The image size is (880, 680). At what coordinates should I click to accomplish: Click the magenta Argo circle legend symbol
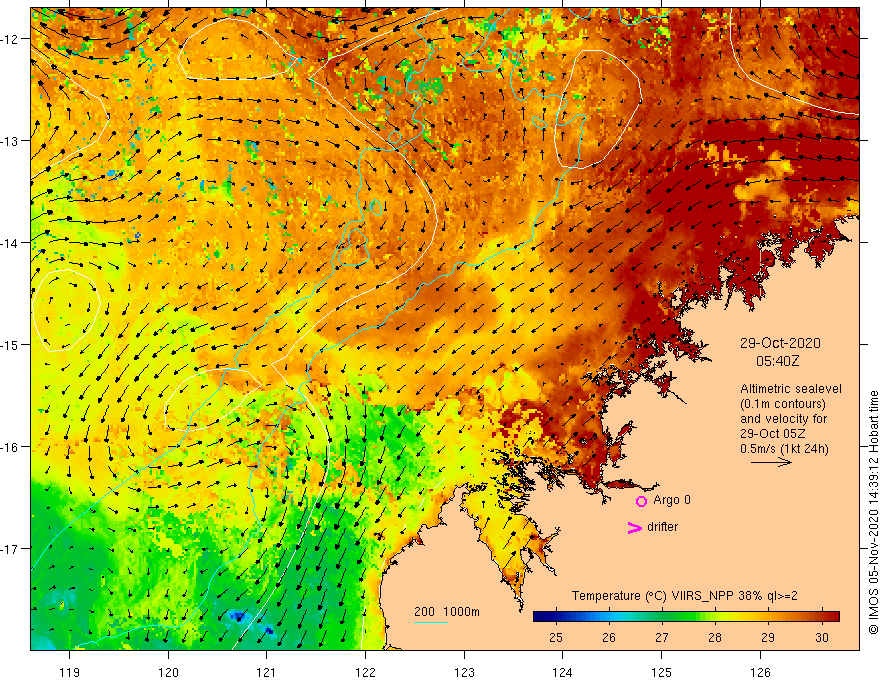(x=641, y=501)
